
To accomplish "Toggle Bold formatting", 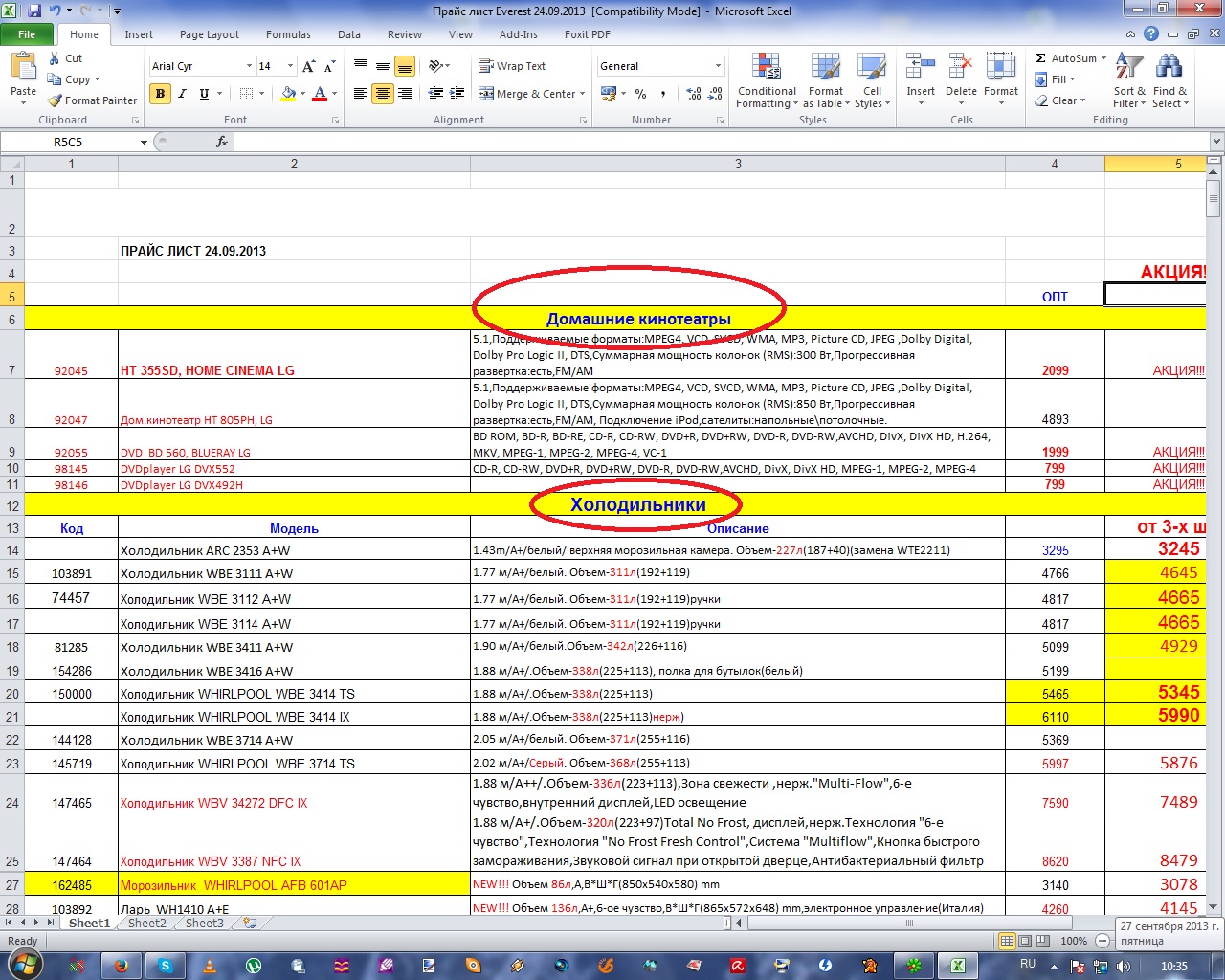I will coord(160,94).
